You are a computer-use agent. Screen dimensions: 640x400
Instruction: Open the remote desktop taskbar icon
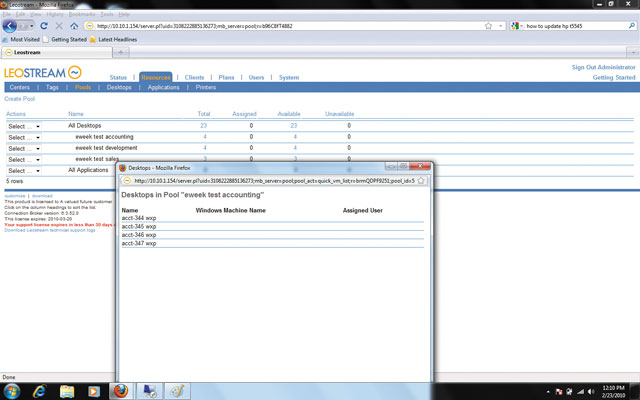point(149,391)
